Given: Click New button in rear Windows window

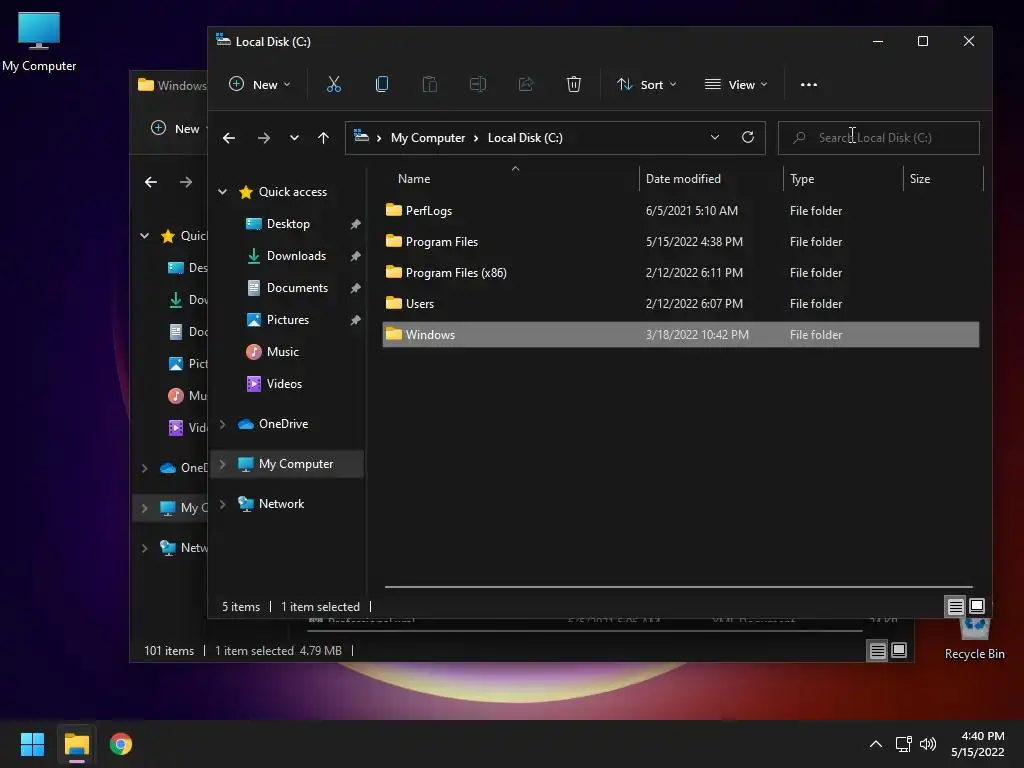Looking at the screenshot, I should [177, 129].
